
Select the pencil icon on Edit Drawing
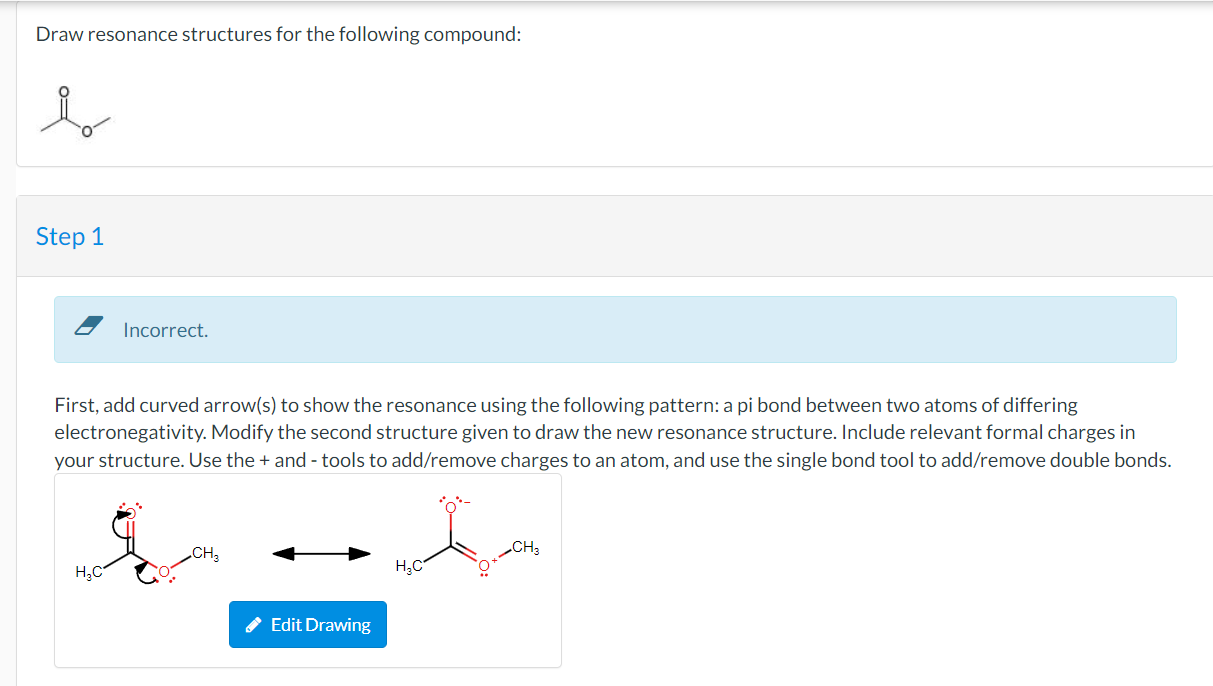[254, 624]
